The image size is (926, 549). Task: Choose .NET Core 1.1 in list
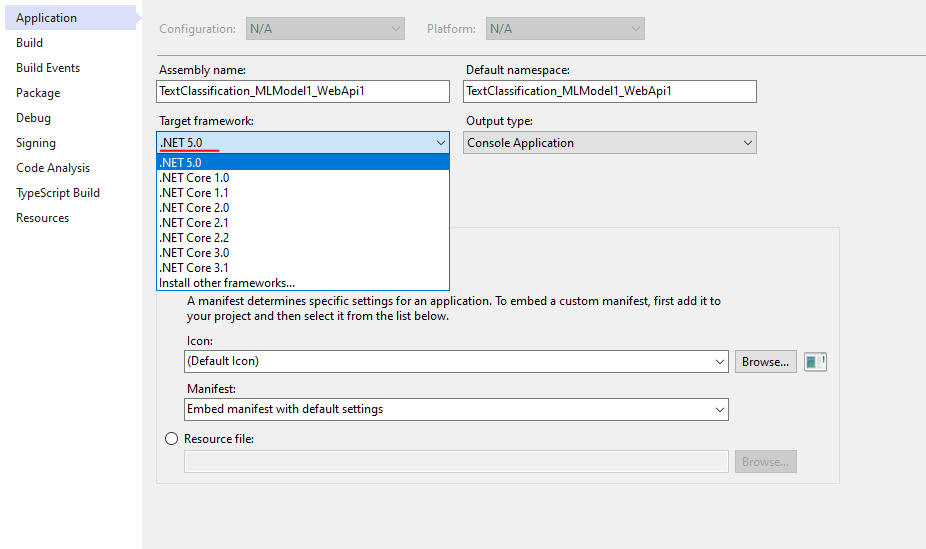pos(303,192)
